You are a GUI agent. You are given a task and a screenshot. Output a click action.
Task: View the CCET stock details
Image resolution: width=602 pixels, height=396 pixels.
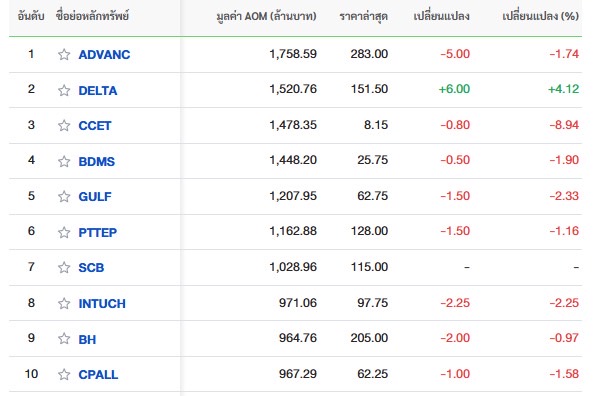tap(94, 126)
